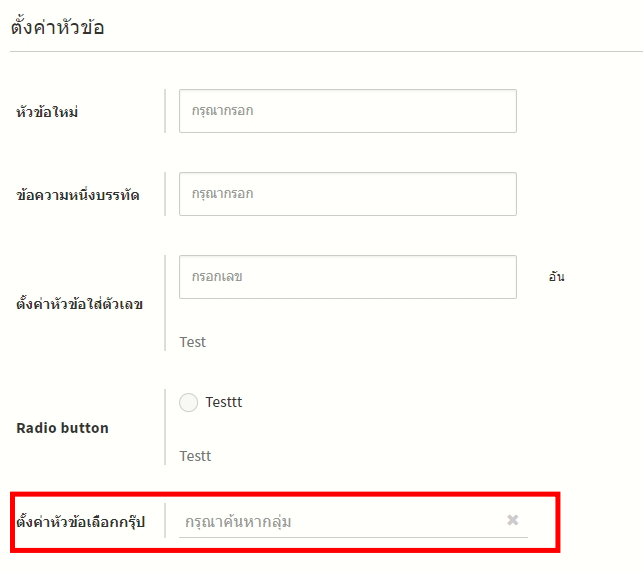Open the กรุณาค้นหากลุ่ม group search combo box
Image resolution: width=643 pixels, height=573 pixels.
(340, 521)
